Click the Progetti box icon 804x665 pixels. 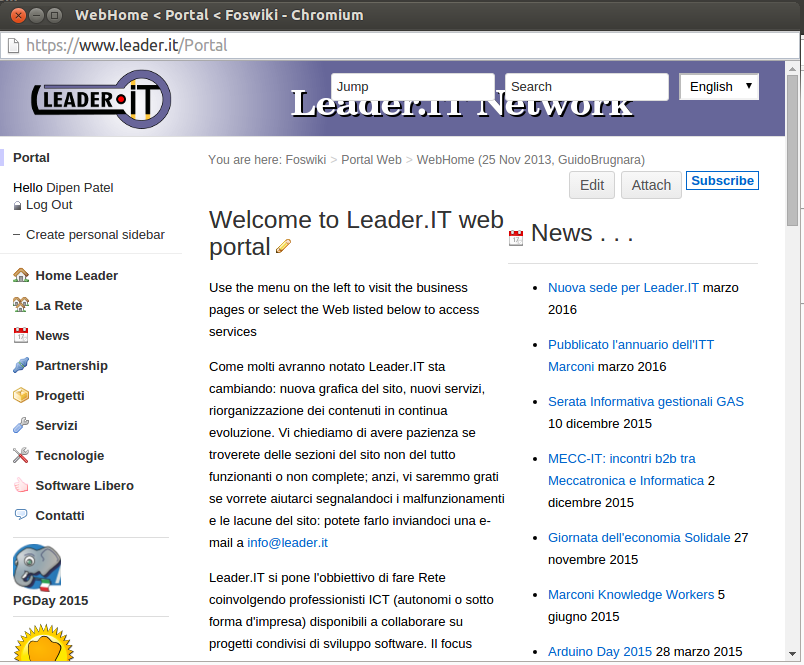pos(21,395)
